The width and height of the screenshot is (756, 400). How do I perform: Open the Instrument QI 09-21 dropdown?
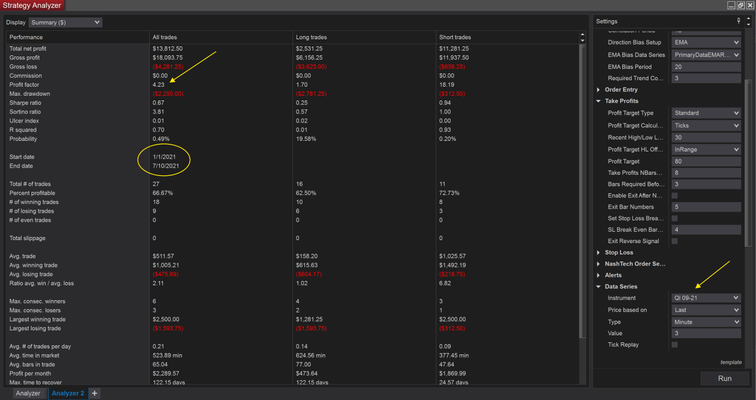coord(706,298)
